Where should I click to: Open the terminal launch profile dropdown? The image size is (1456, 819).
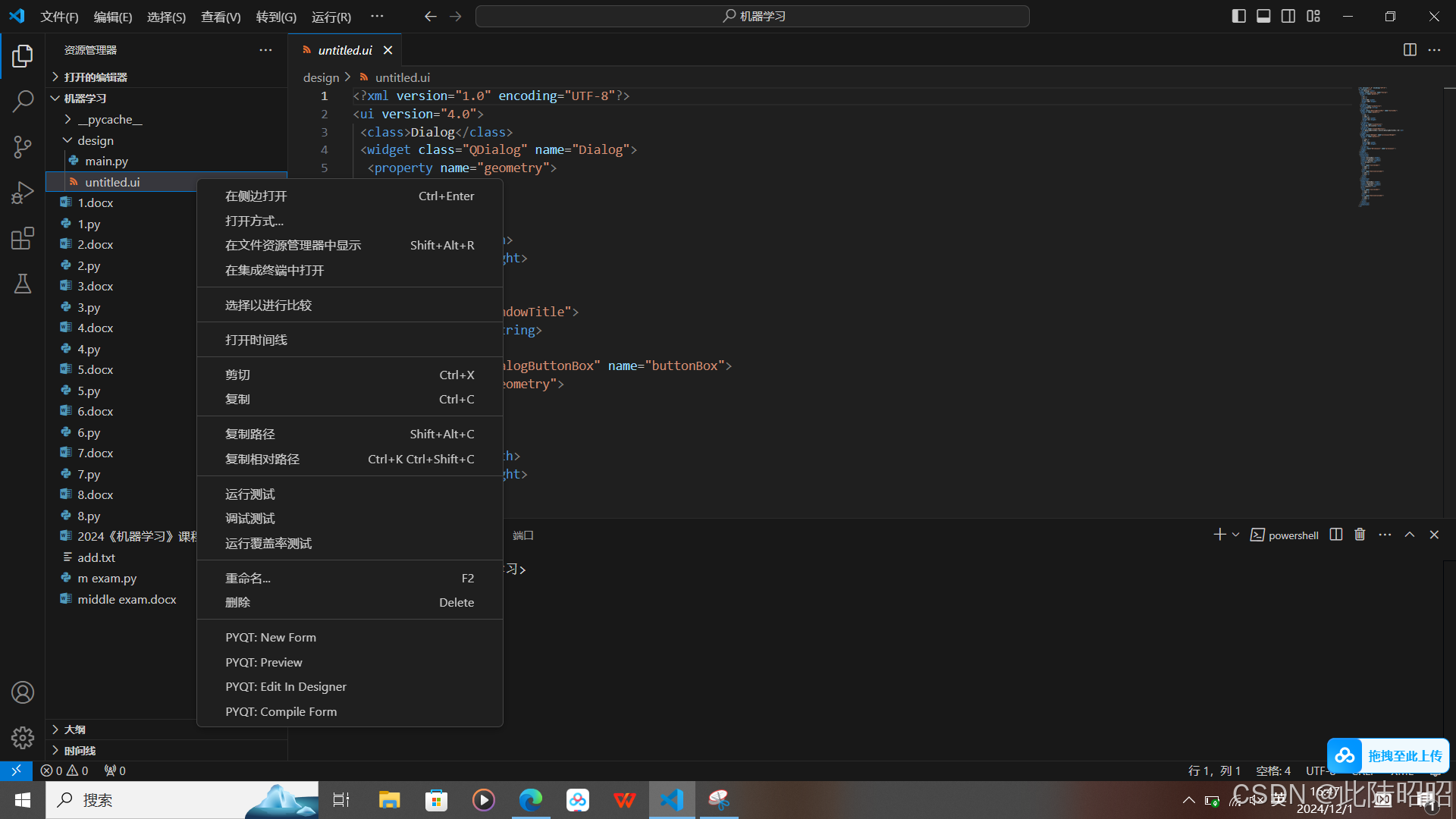(1235, 535)
